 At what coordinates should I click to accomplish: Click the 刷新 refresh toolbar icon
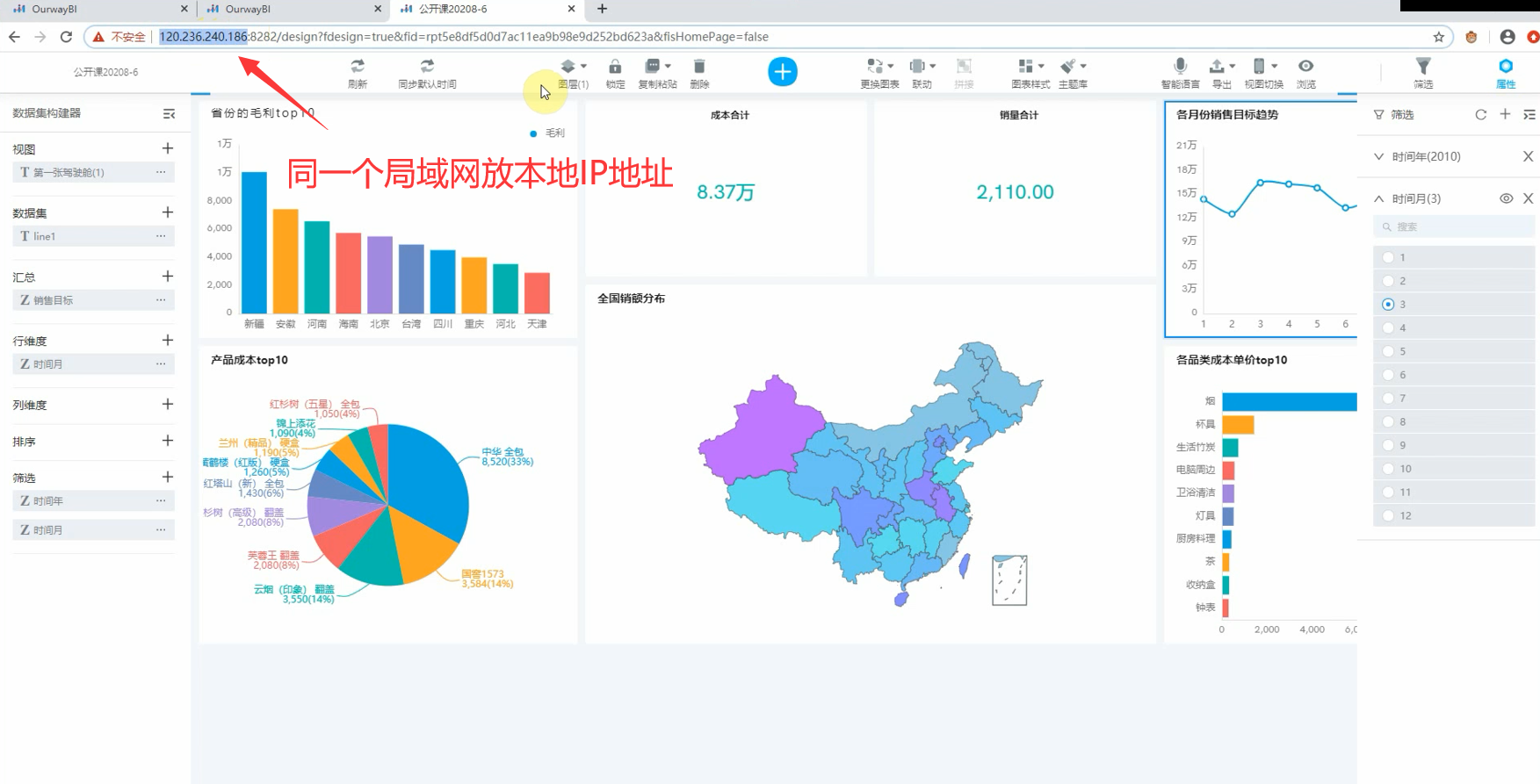[357, 66]
